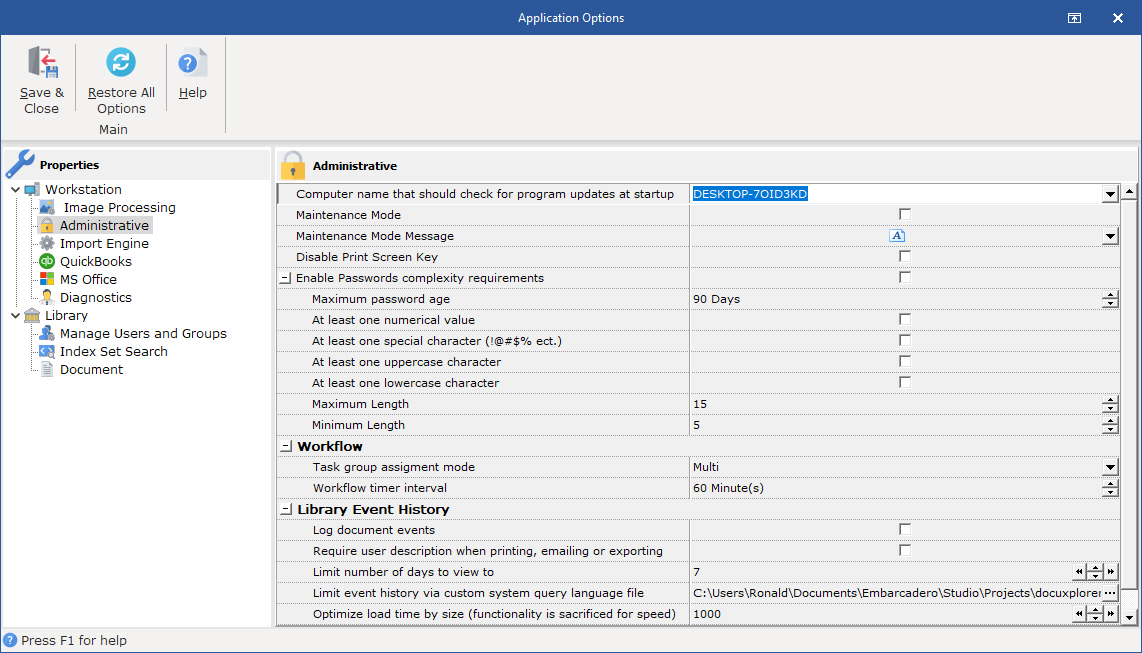1142x653 pixels.
Task: Click the query language file path field
Action: point(897,593)
